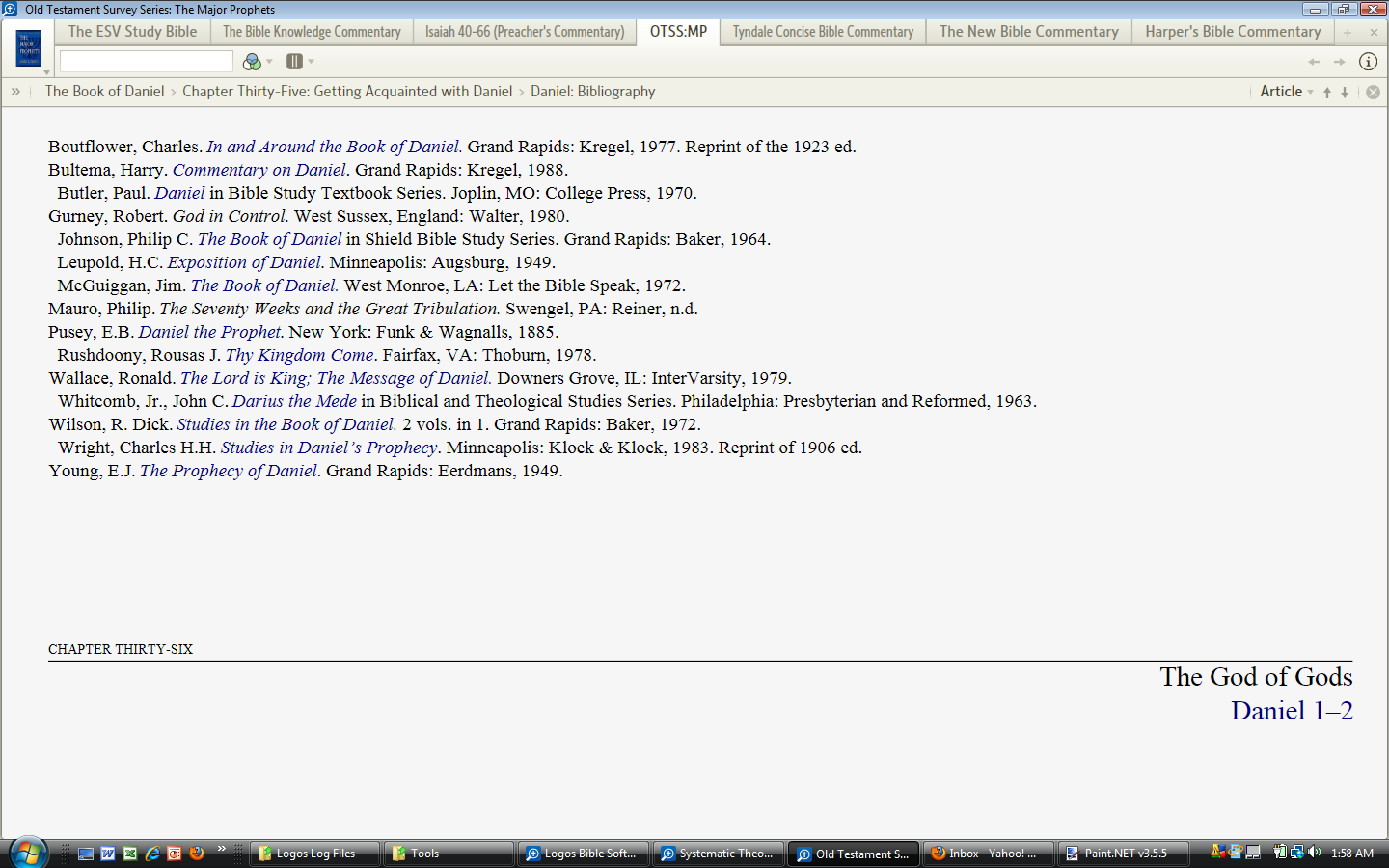Switch to Logos Log Files taskbar window
1389x868 pixels.
click(x=314, y=854)
